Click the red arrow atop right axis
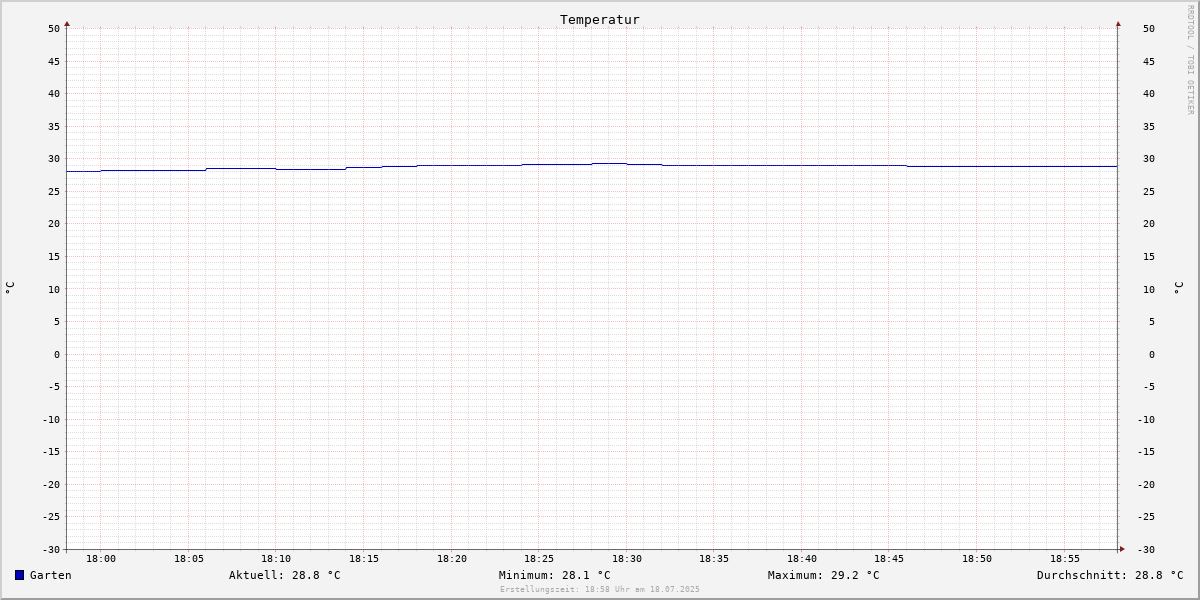The image size is (1200, 600). 1118,23
